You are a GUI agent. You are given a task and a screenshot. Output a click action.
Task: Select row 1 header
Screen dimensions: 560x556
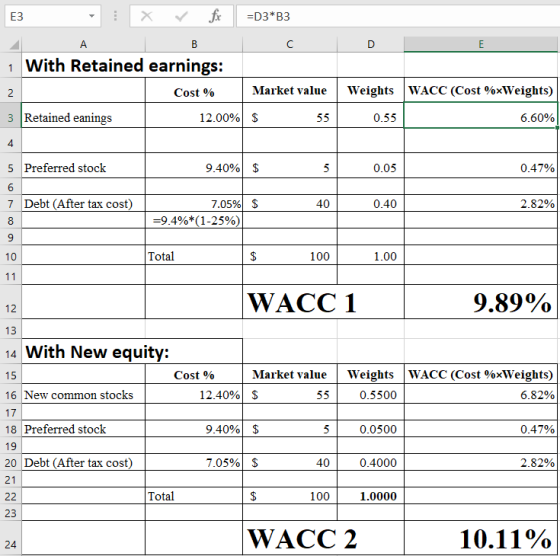click(x=11, y=65)
